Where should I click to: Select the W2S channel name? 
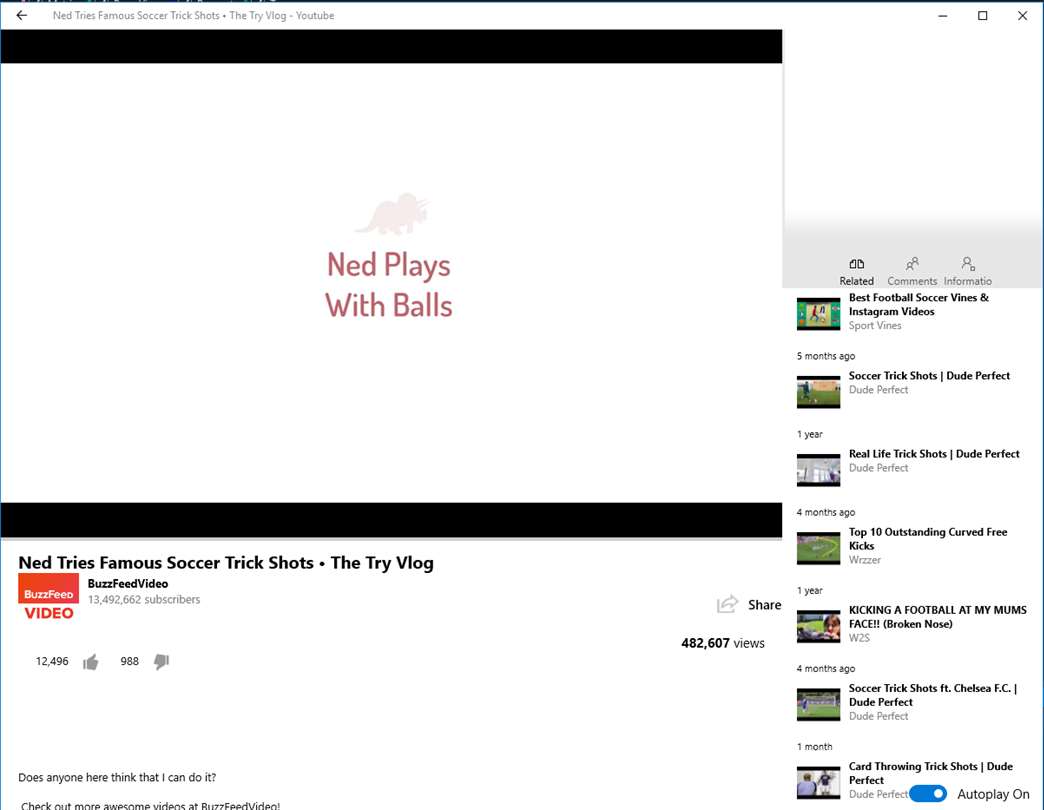click(x=859, y=638)
